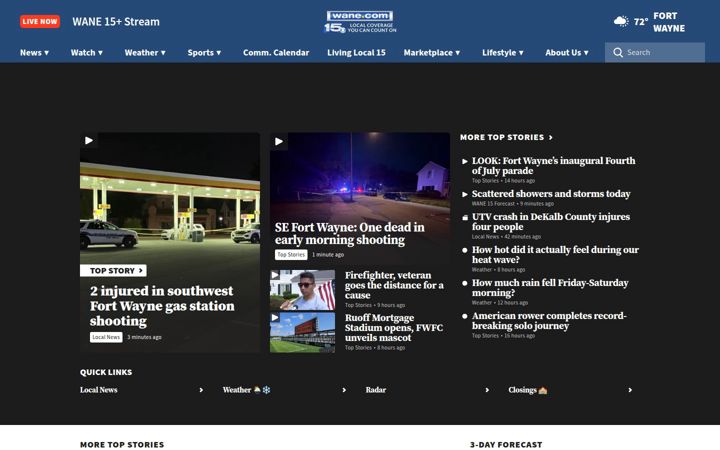
Task: Play the gas station shooting video icon
Action: coord(89,141)
